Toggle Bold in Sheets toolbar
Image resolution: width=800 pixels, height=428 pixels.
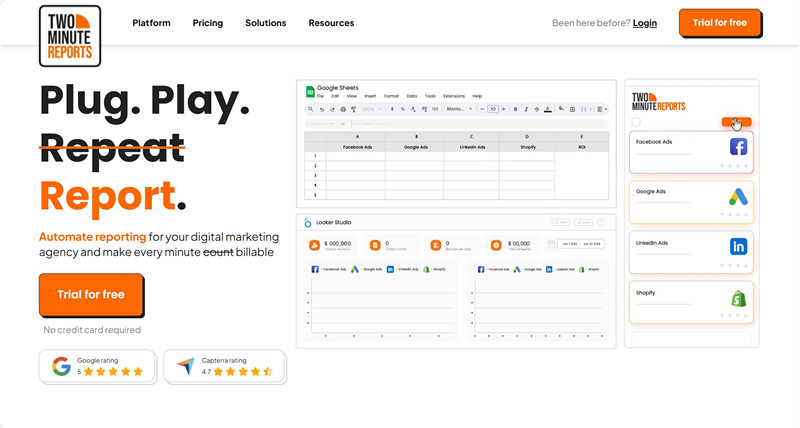click(515, 109)
